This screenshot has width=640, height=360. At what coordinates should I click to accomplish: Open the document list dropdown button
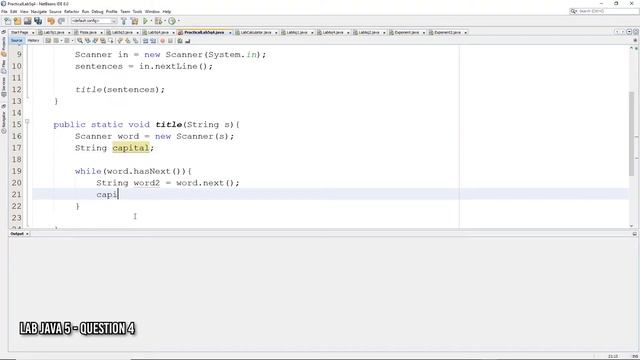tap(629, 32)
